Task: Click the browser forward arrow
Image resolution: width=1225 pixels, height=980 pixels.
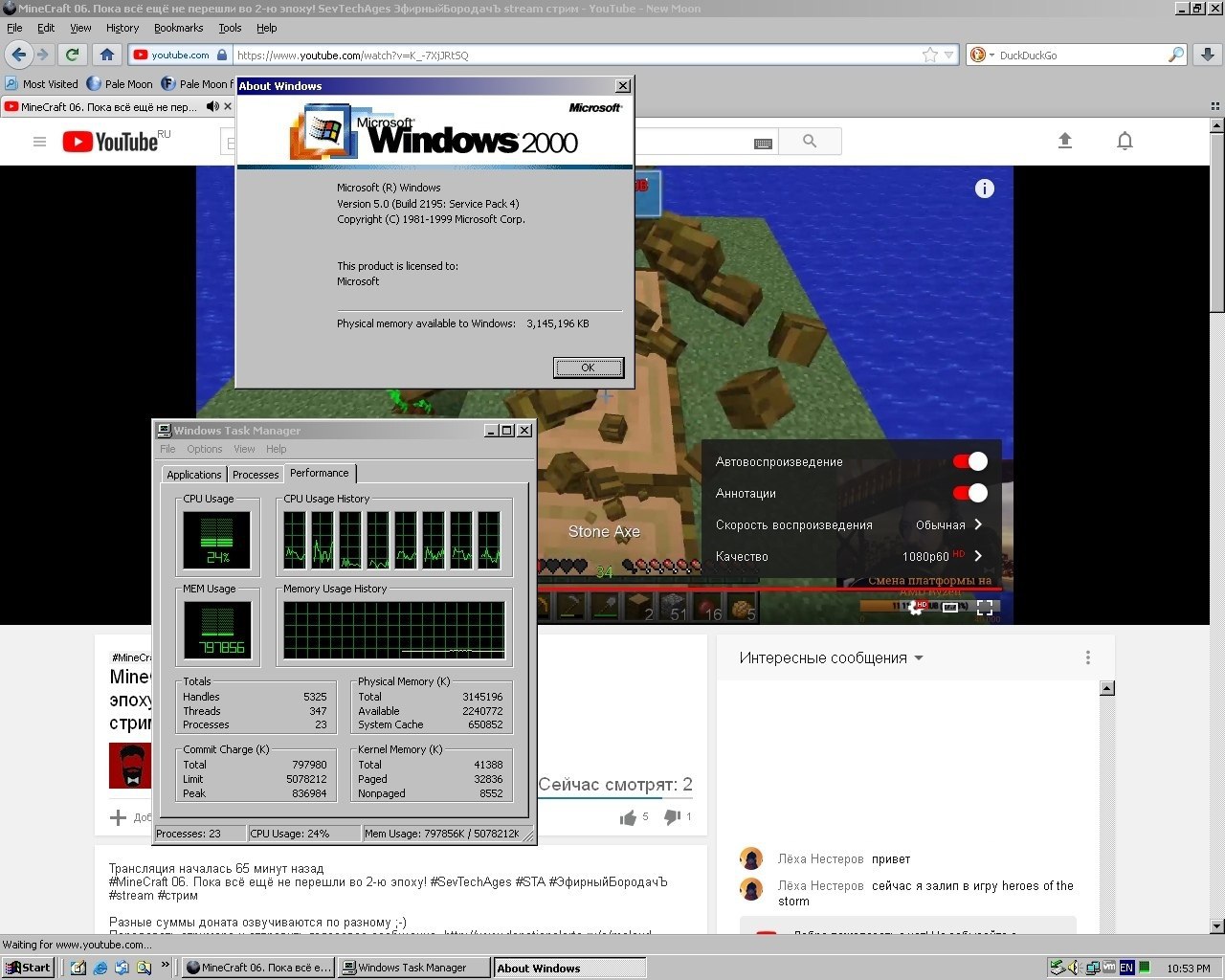Action: (x=42, y=55)
